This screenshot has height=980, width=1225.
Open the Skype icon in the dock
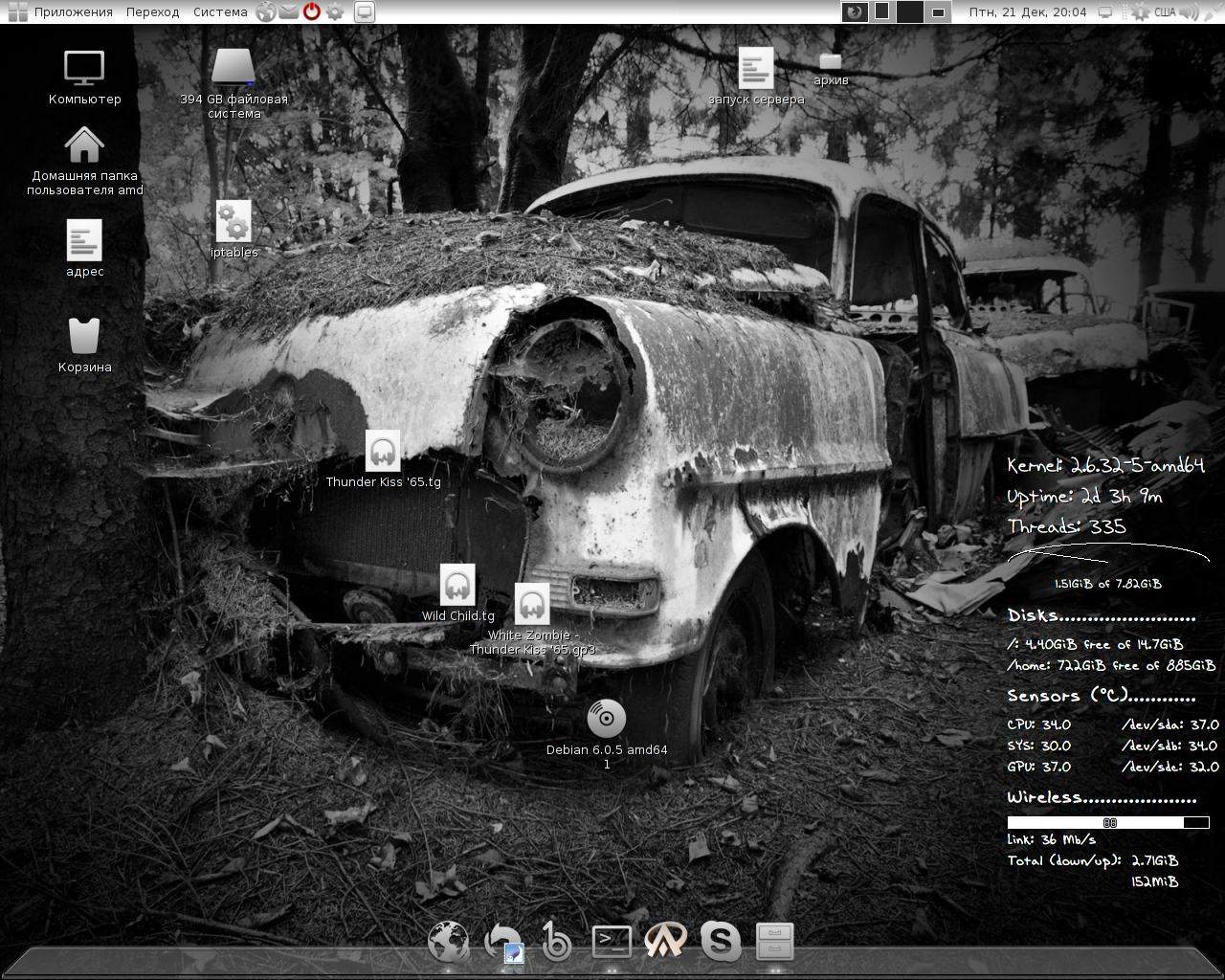click(x=720, y=942)
